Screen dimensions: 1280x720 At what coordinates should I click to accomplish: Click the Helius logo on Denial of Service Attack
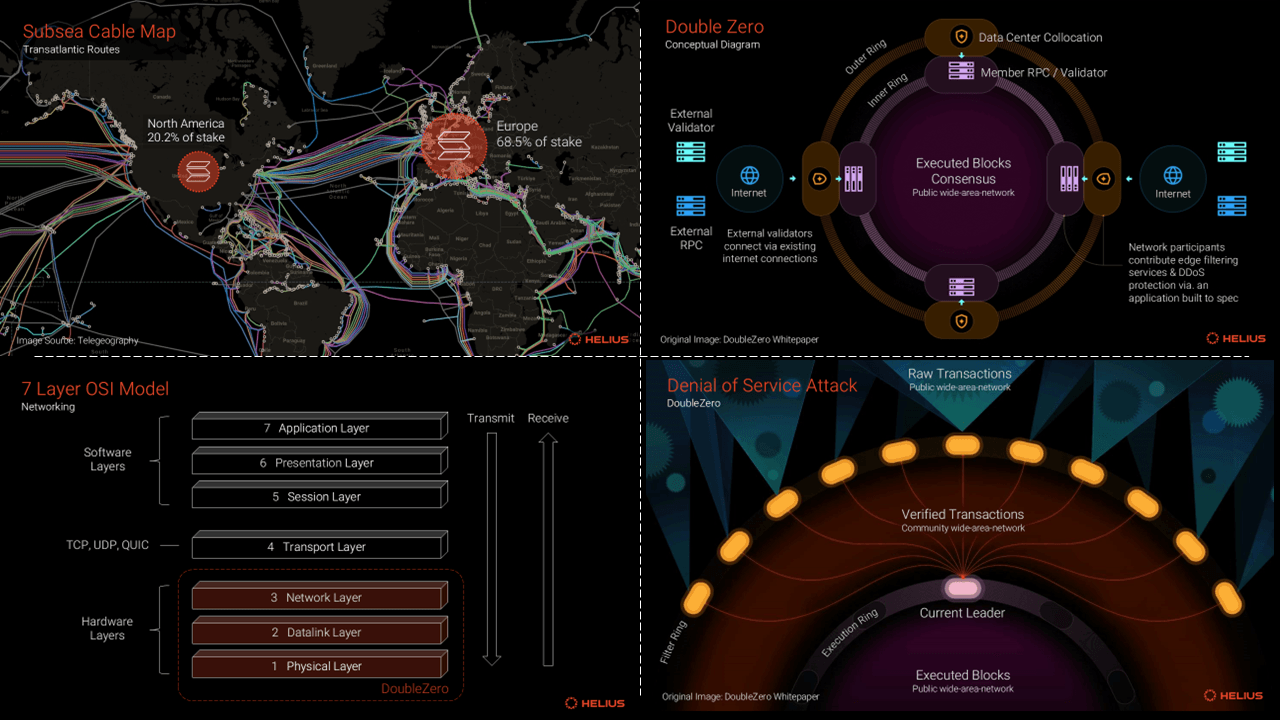(x=1234, y=695)
